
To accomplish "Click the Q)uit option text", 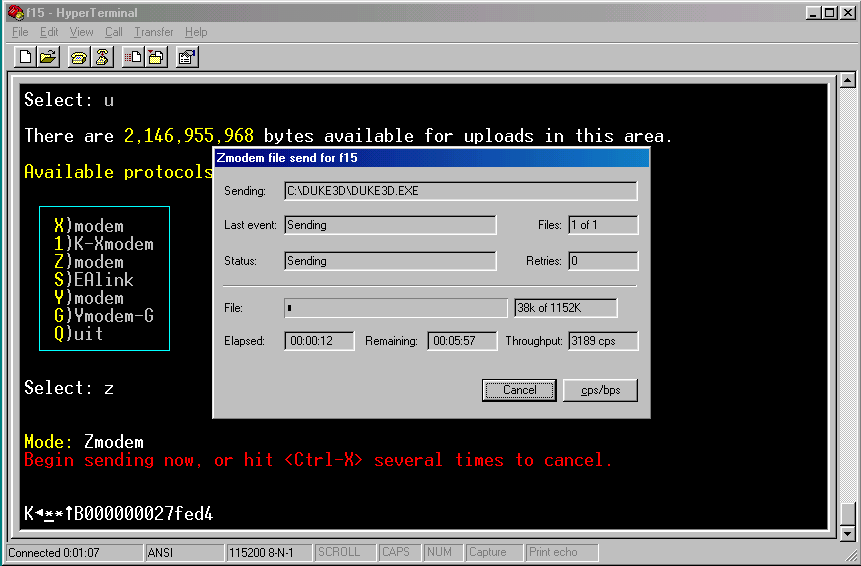I will click(x=79, y=334).
